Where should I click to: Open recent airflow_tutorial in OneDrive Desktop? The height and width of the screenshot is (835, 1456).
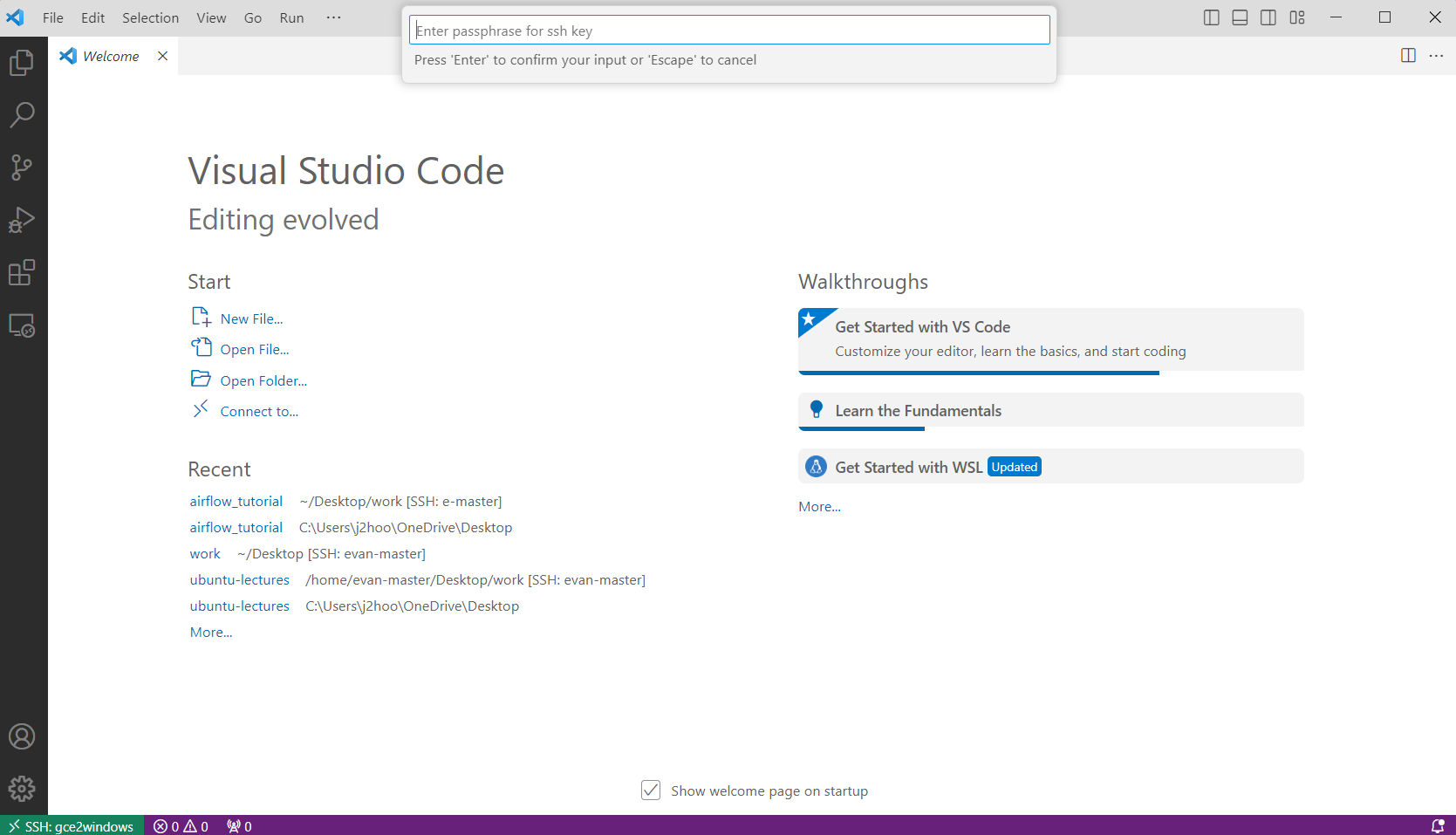[236, 528]
